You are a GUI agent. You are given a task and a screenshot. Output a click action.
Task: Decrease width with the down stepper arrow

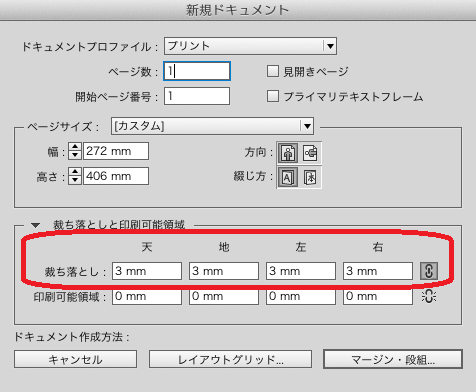point(75,155)
